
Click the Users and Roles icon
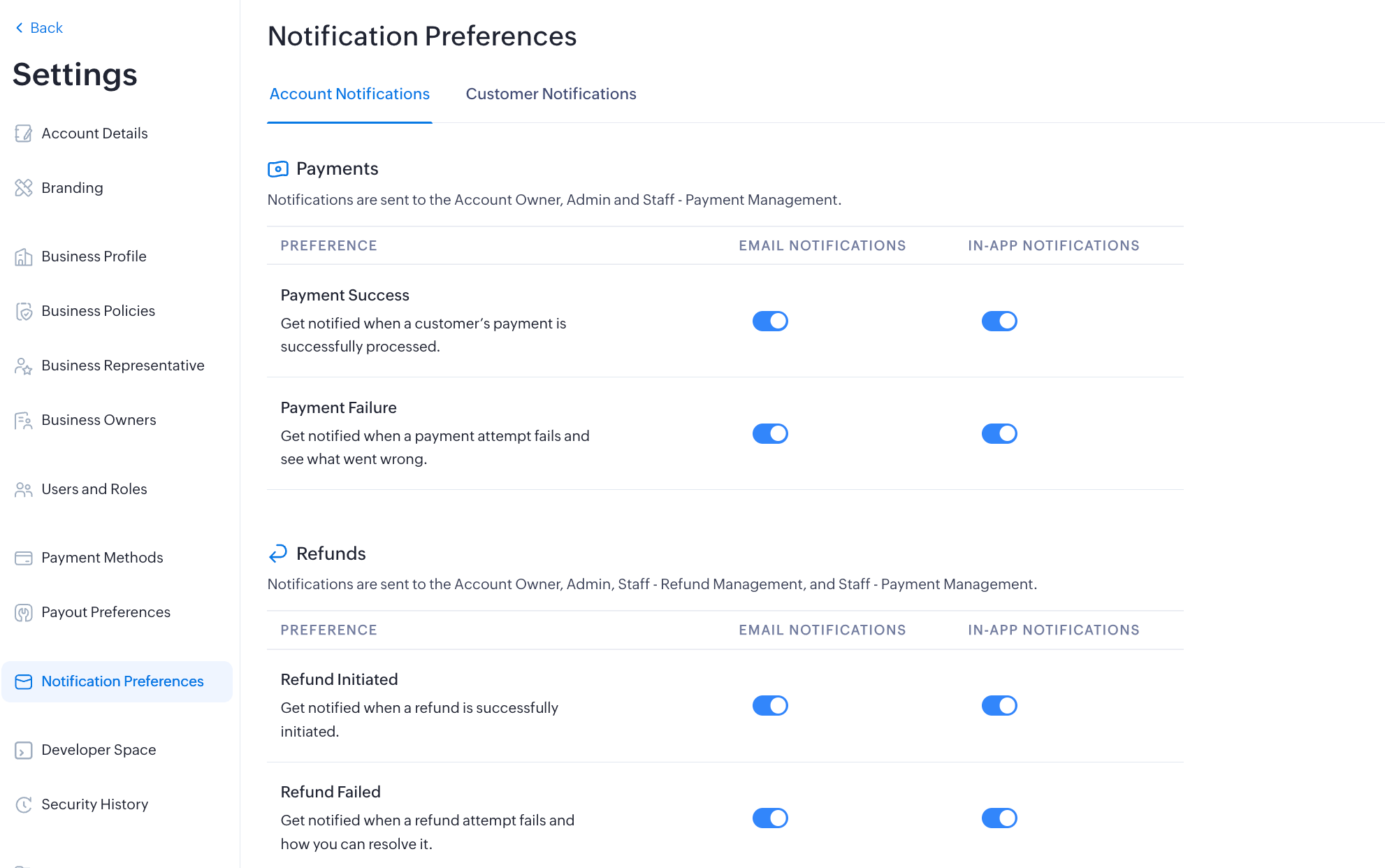(x=24, y=489)
